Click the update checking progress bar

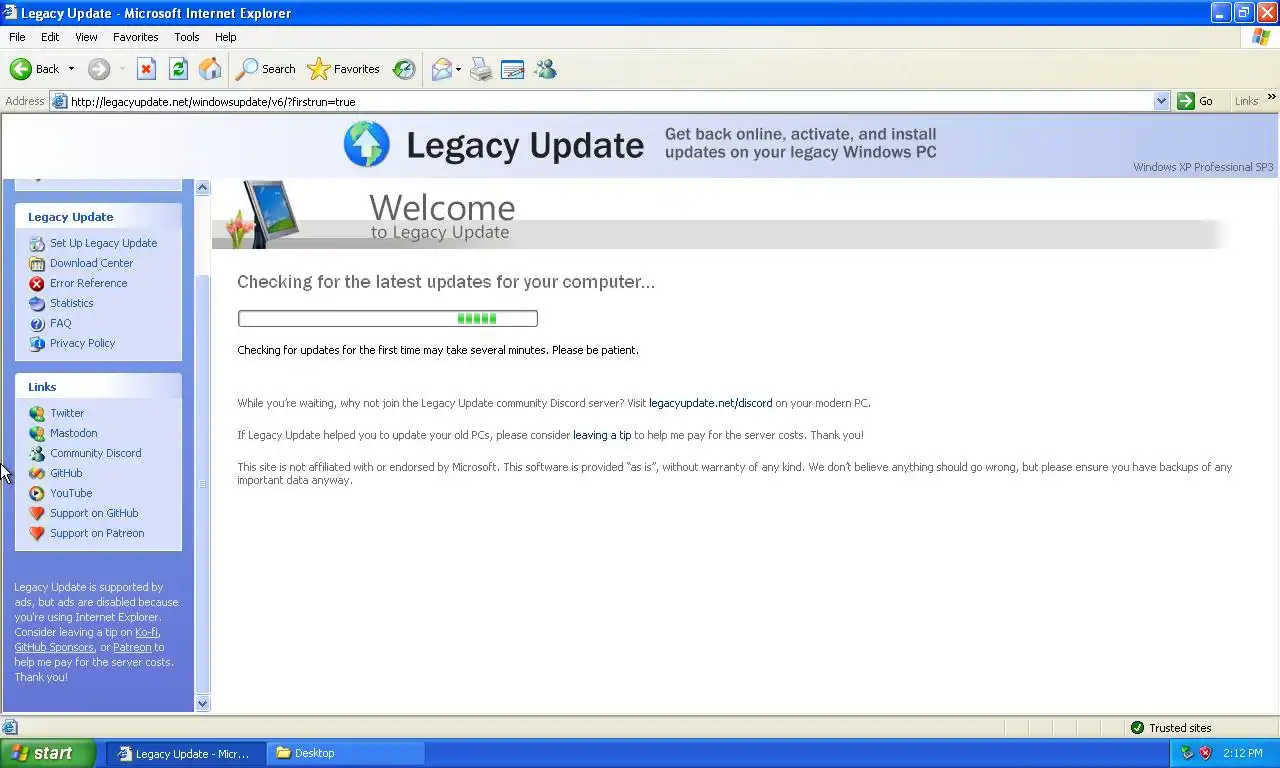pos(388,318)
